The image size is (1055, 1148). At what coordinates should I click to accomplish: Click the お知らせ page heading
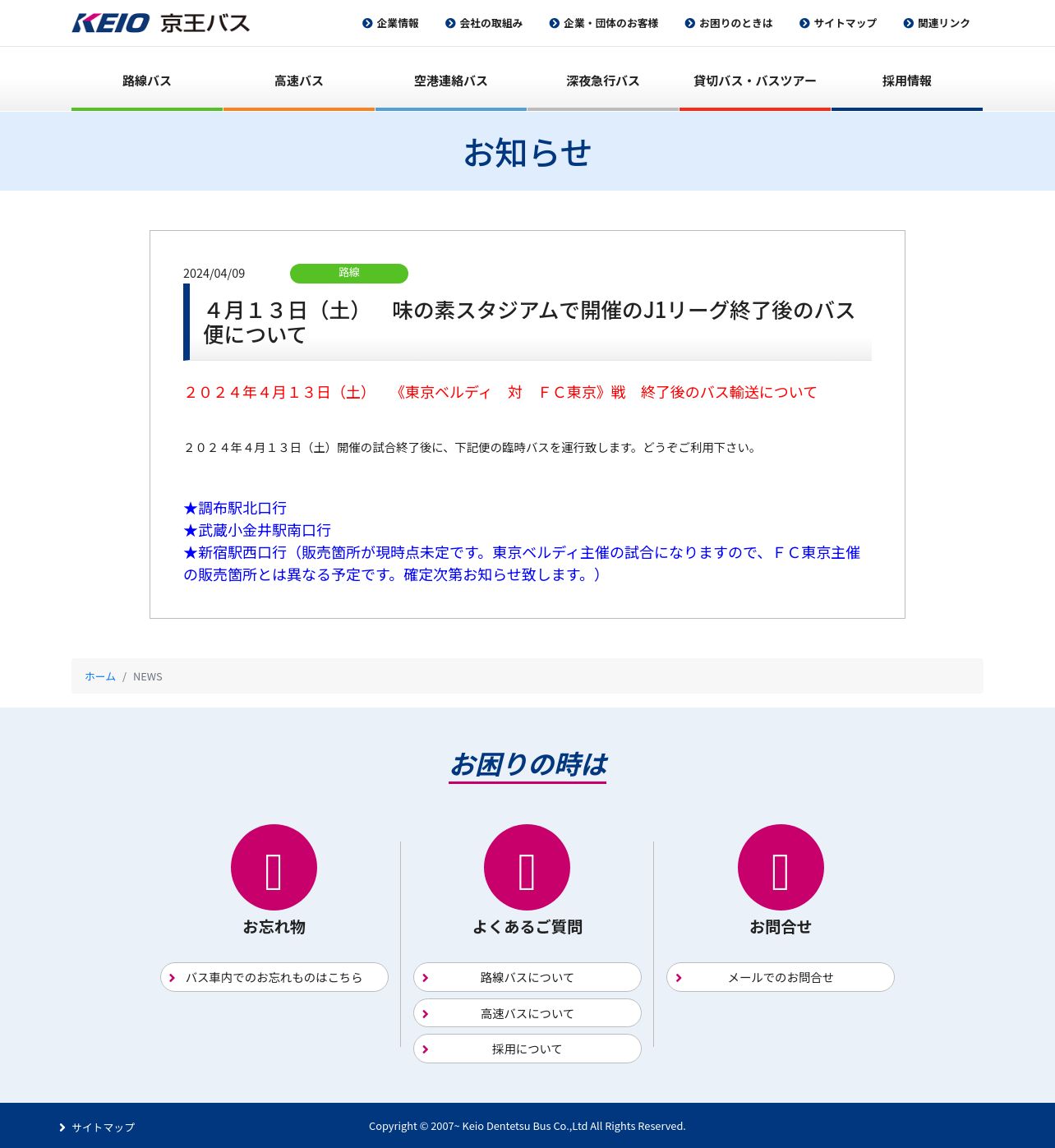[527, 152]
